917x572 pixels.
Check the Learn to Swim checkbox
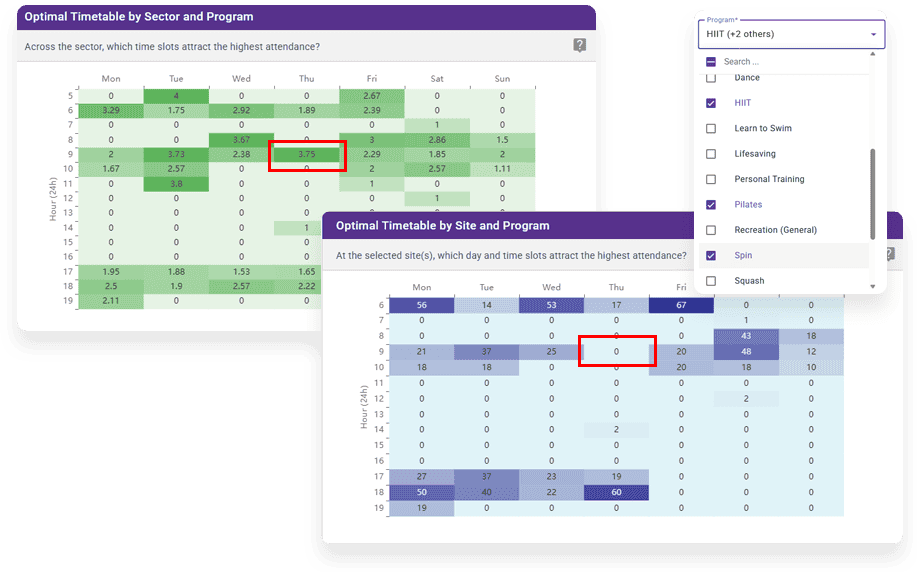711,128
